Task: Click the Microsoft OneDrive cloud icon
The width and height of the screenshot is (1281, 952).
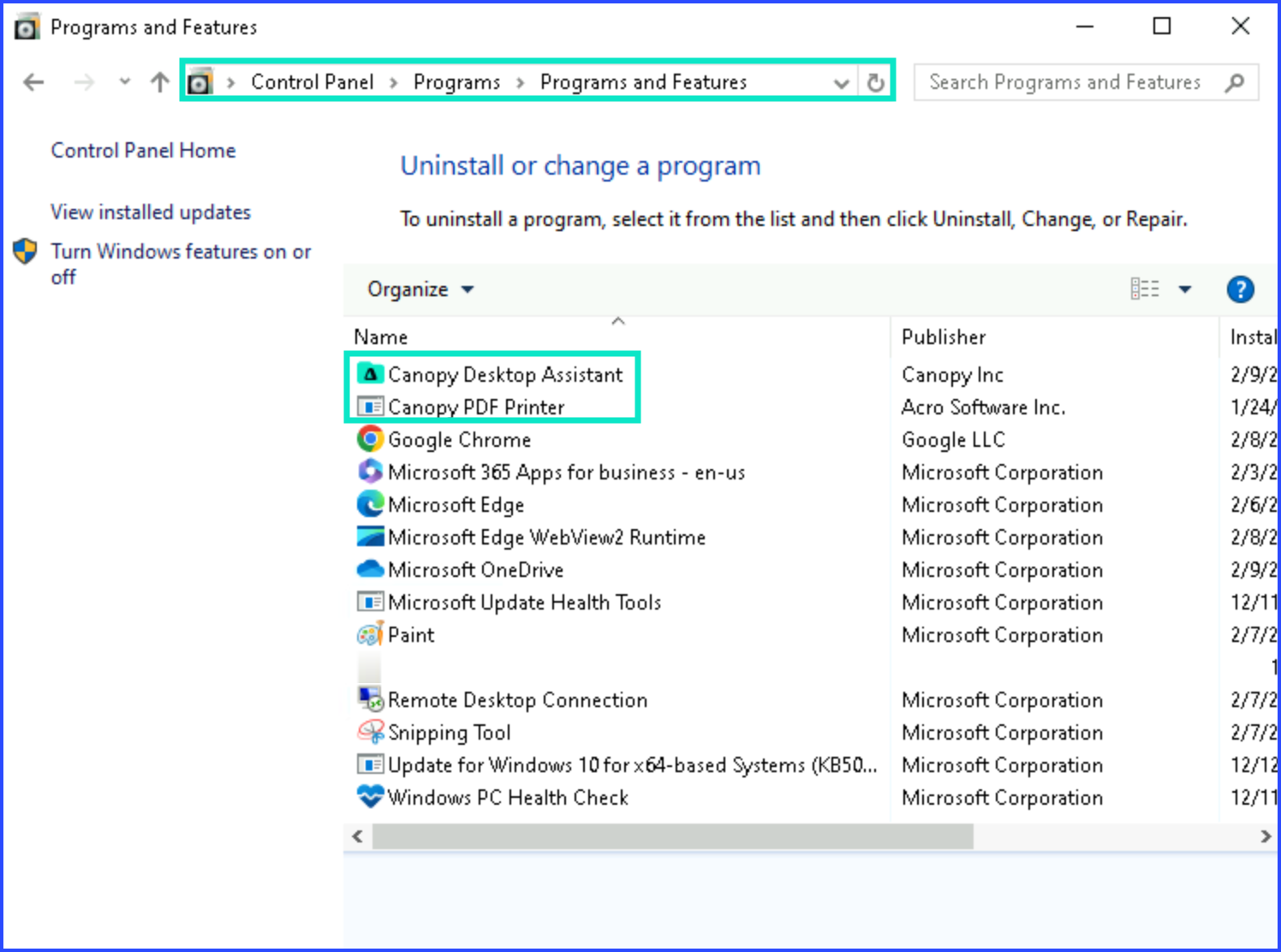Action: coord(370,569)
